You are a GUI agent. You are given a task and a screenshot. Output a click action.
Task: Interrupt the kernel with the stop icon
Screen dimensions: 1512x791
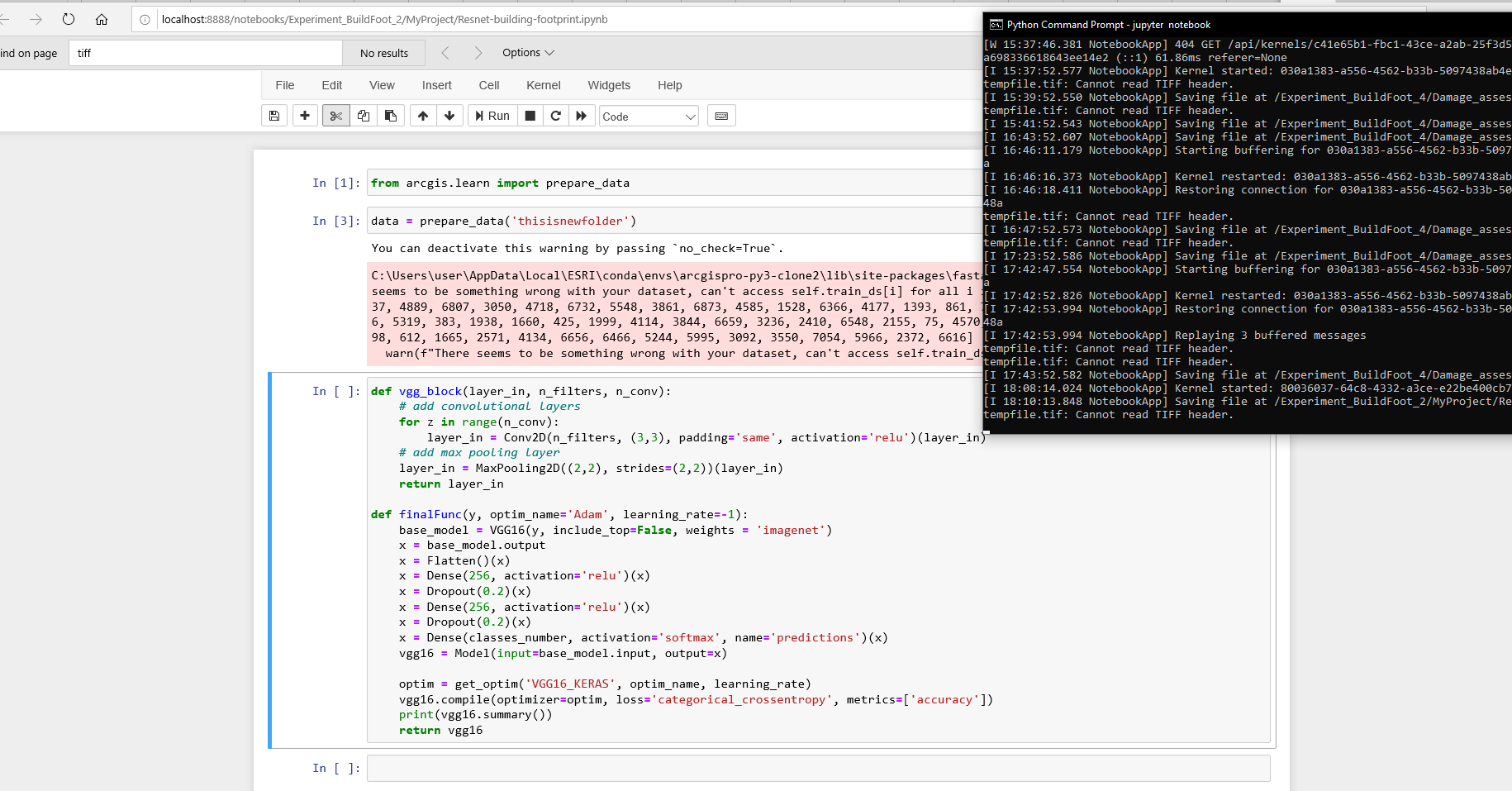pos(530,116)
